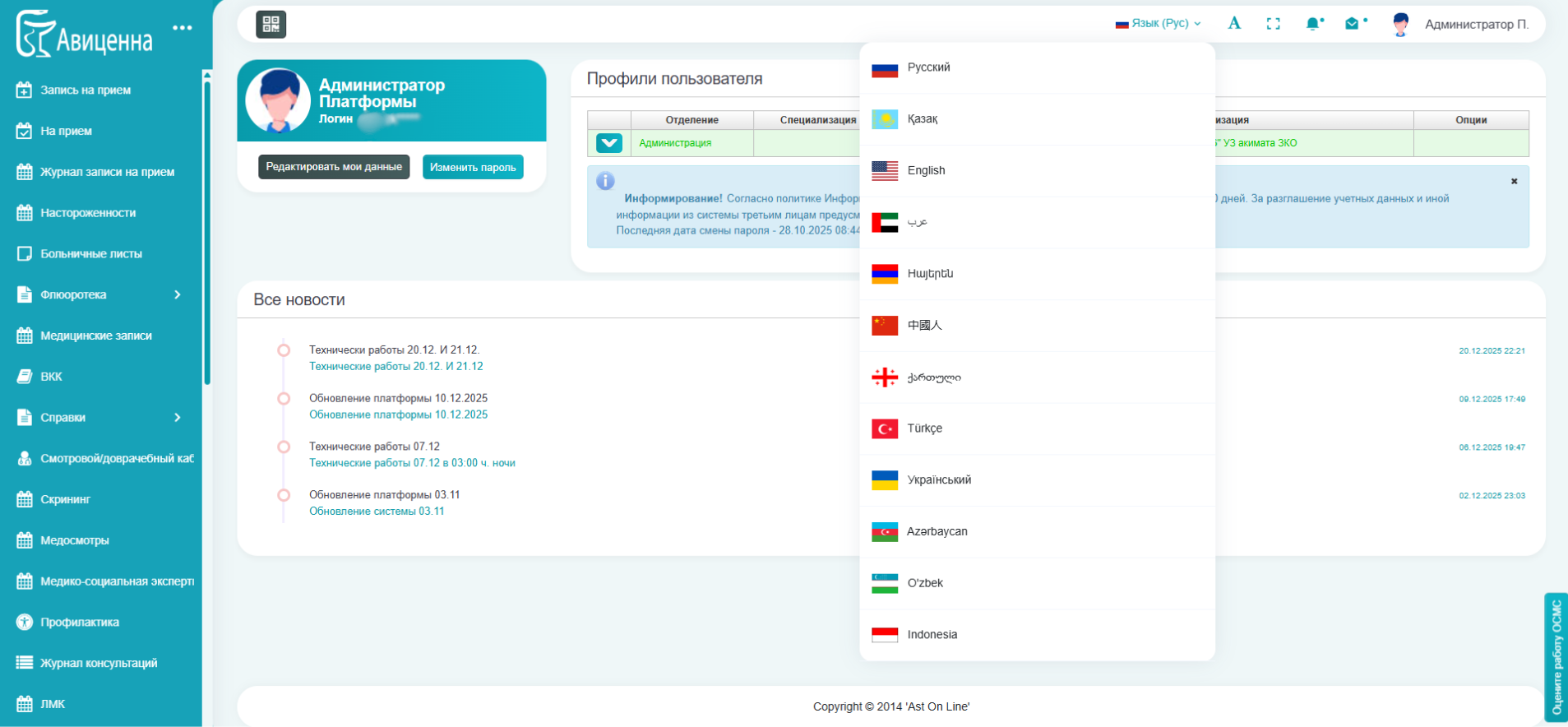Expand the Справки sidebar submenu

click(177, 418)
